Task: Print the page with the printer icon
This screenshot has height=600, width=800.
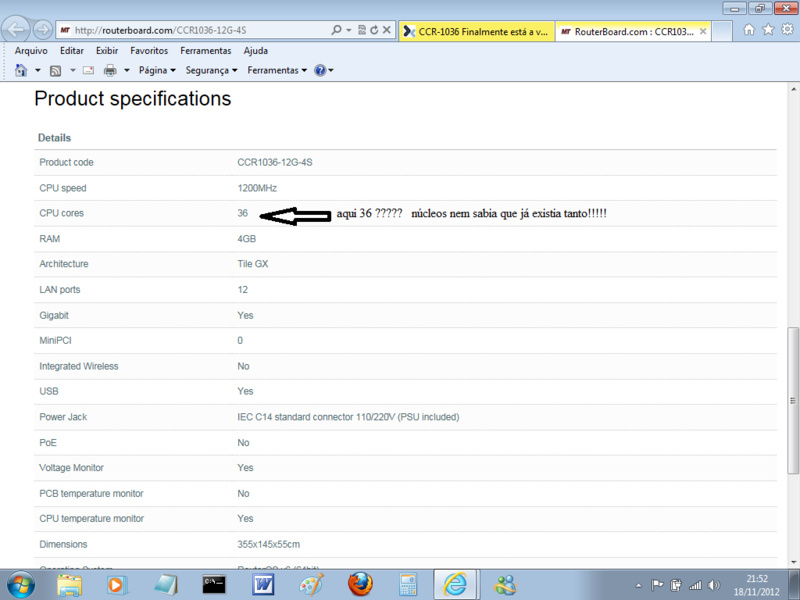Action: (x=110, y=70)
